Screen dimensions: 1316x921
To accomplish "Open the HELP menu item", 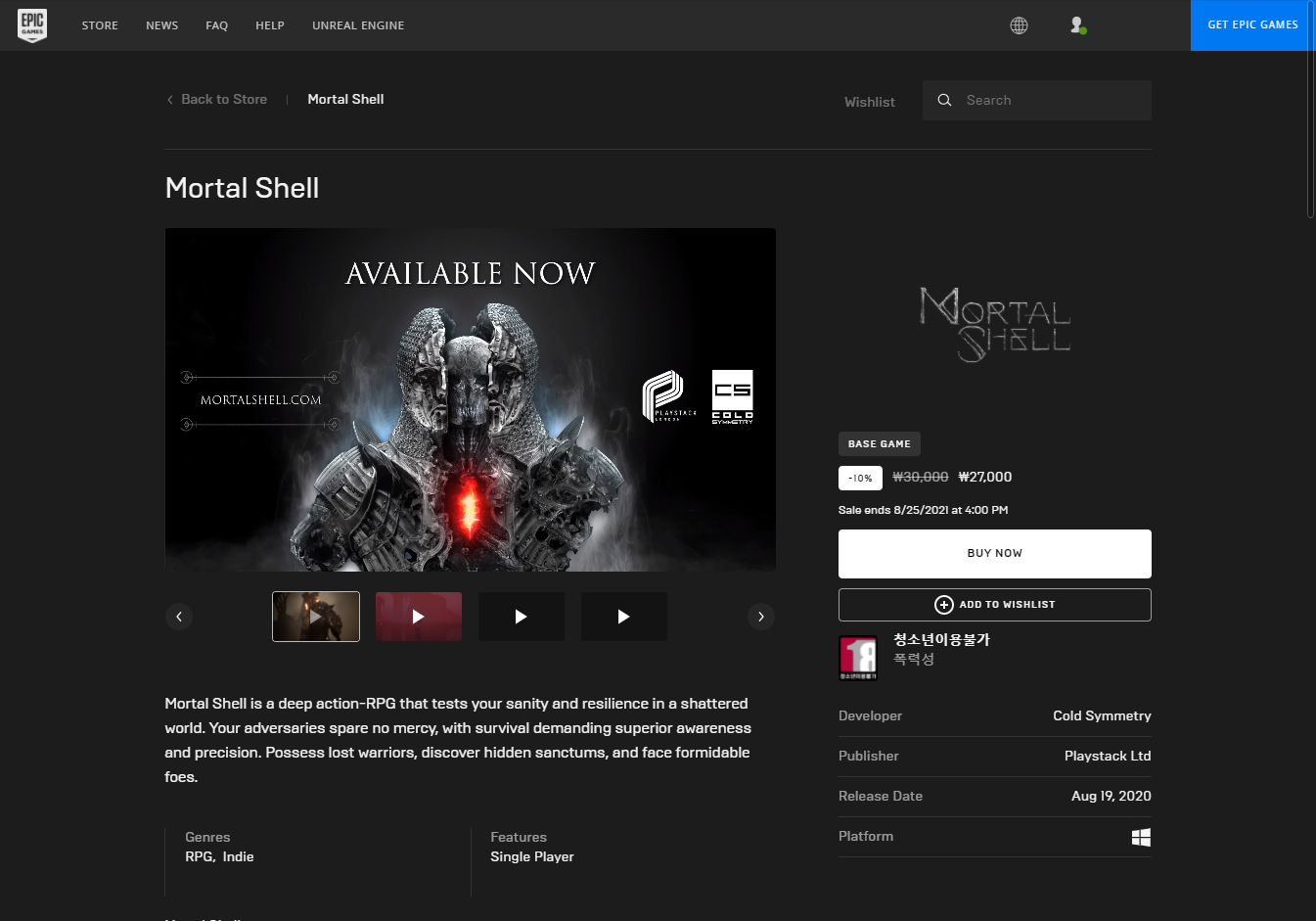I will coord(270,25).
